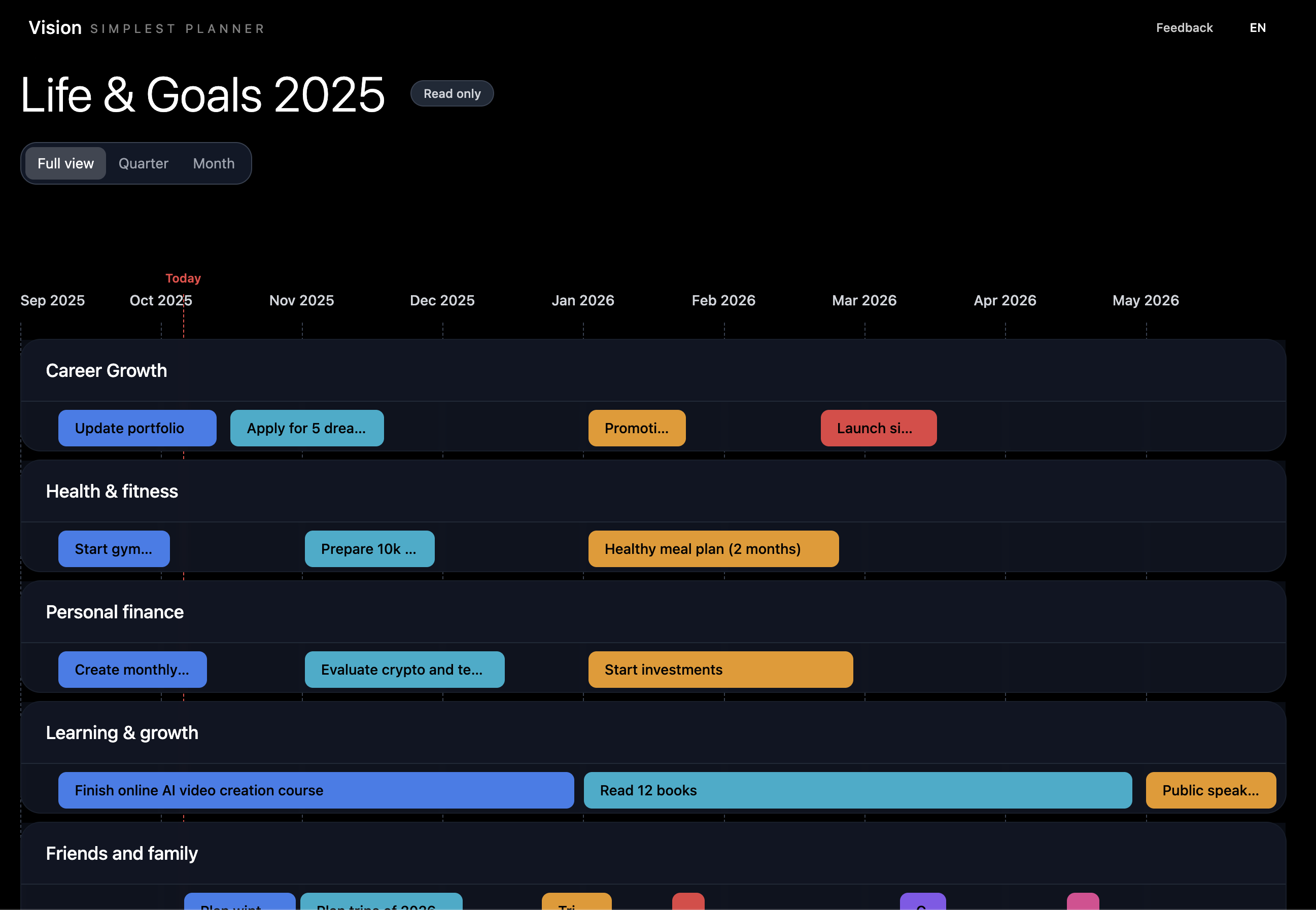1316x910 pixels.
Task: Select the orange Promoti... task bar
Action: coord(636,428)
